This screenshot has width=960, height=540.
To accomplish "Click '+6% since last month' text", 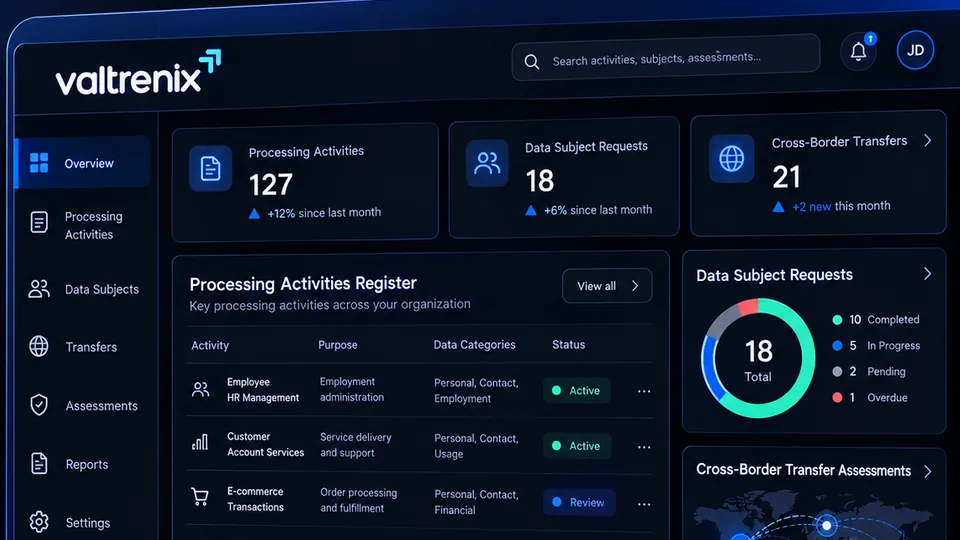I will pyautogui.click(x=598, y=210).
